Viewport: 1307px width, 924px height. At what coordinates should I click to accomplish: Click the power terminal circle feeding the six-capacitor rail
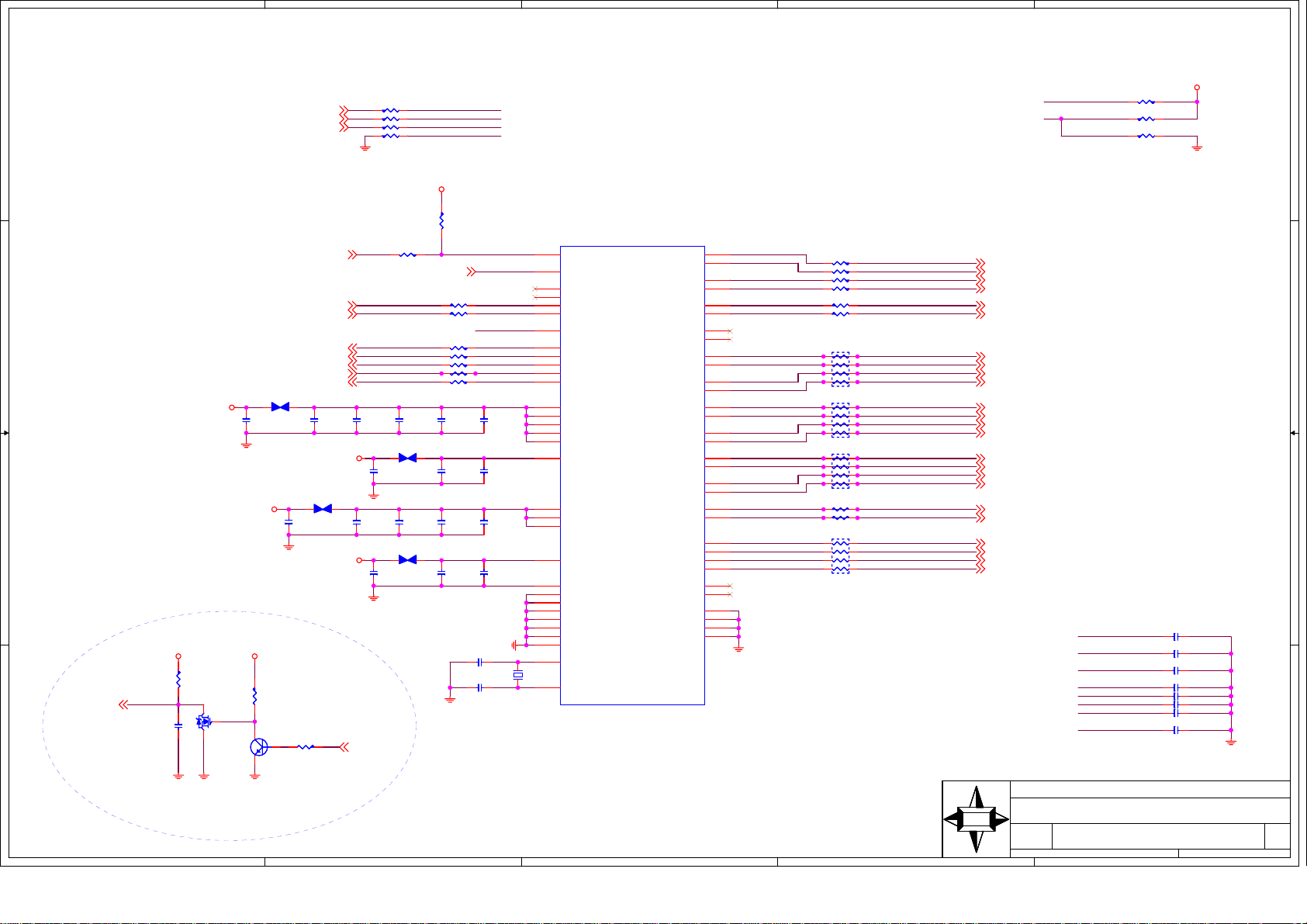pyautogui.click(x=231, y=407)
